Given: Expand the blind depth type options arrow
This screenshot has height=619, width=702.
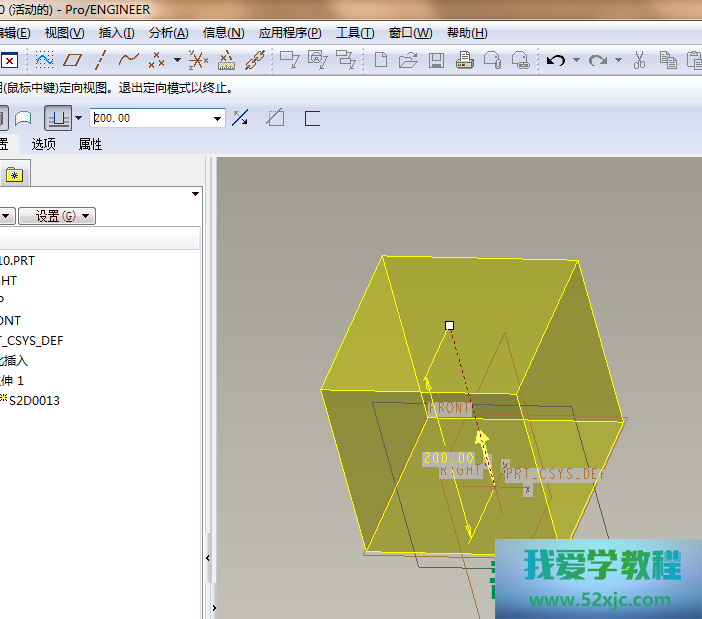Looking at the screenshot, I should click(x=78, y=118).
